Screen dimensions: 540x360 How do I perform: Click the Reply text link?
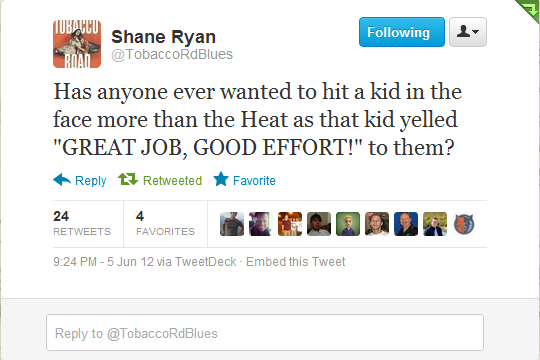(x=91, y=181)
